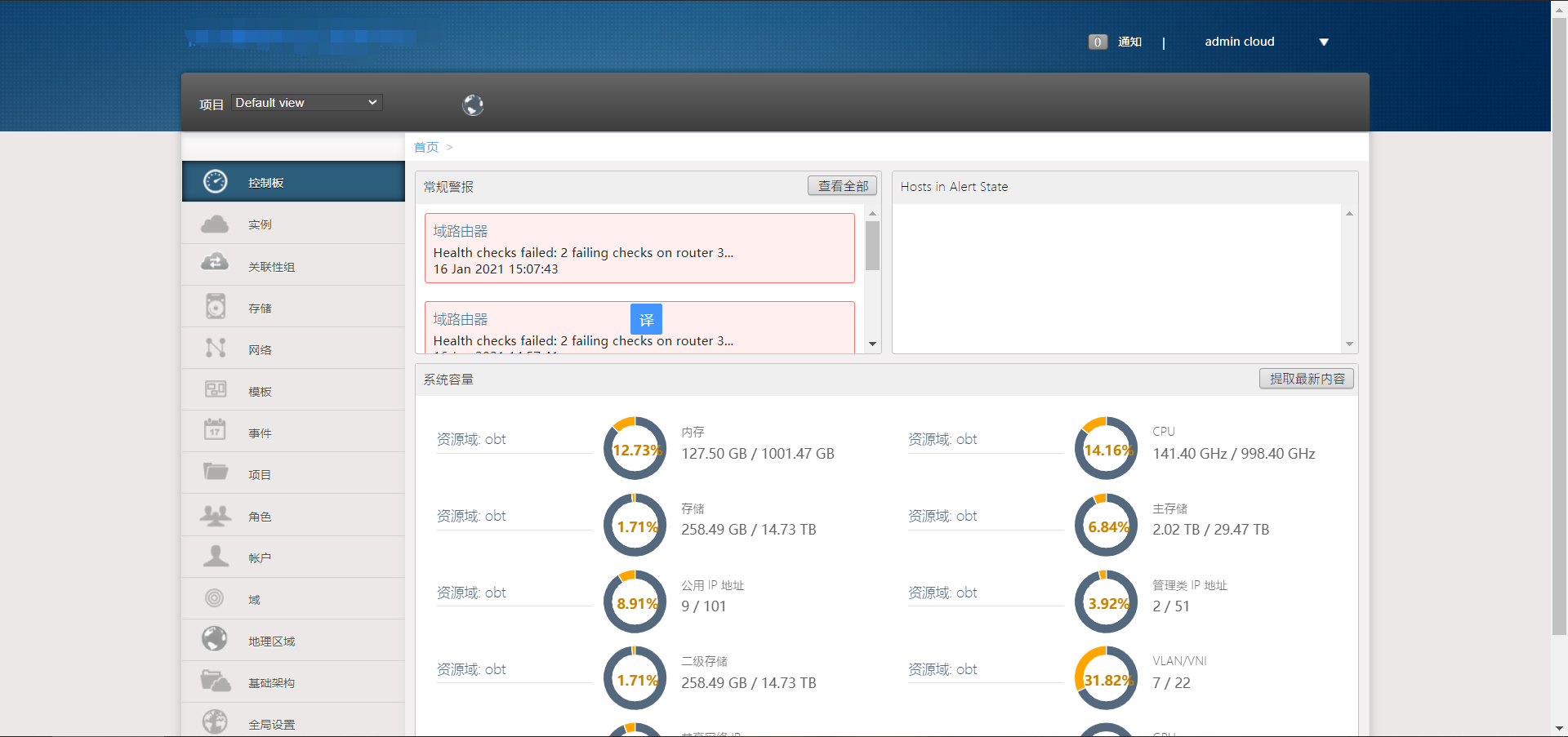Open the Default view project dropdown
1568x737 pixels.
pyautogui.click(x=307, y=103)
